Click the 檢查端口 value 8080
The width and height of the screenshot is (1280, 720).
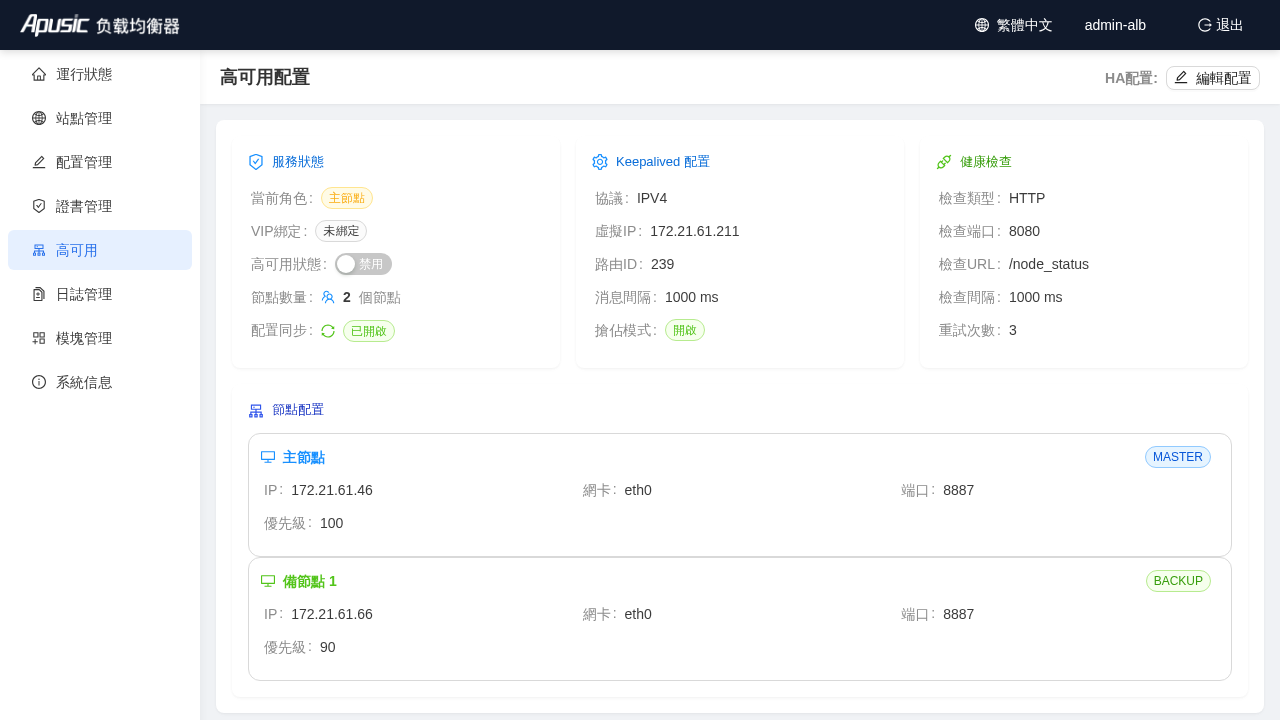(1024, 231)
